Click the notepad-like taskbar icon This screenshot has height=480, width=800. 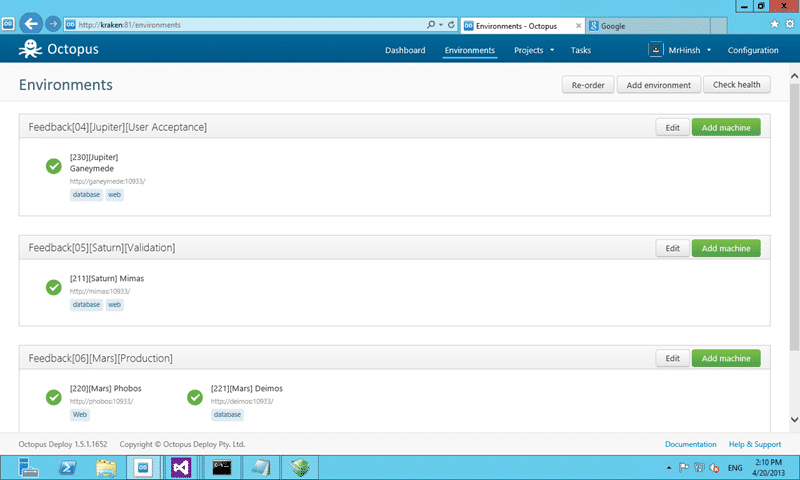point(261,467)
